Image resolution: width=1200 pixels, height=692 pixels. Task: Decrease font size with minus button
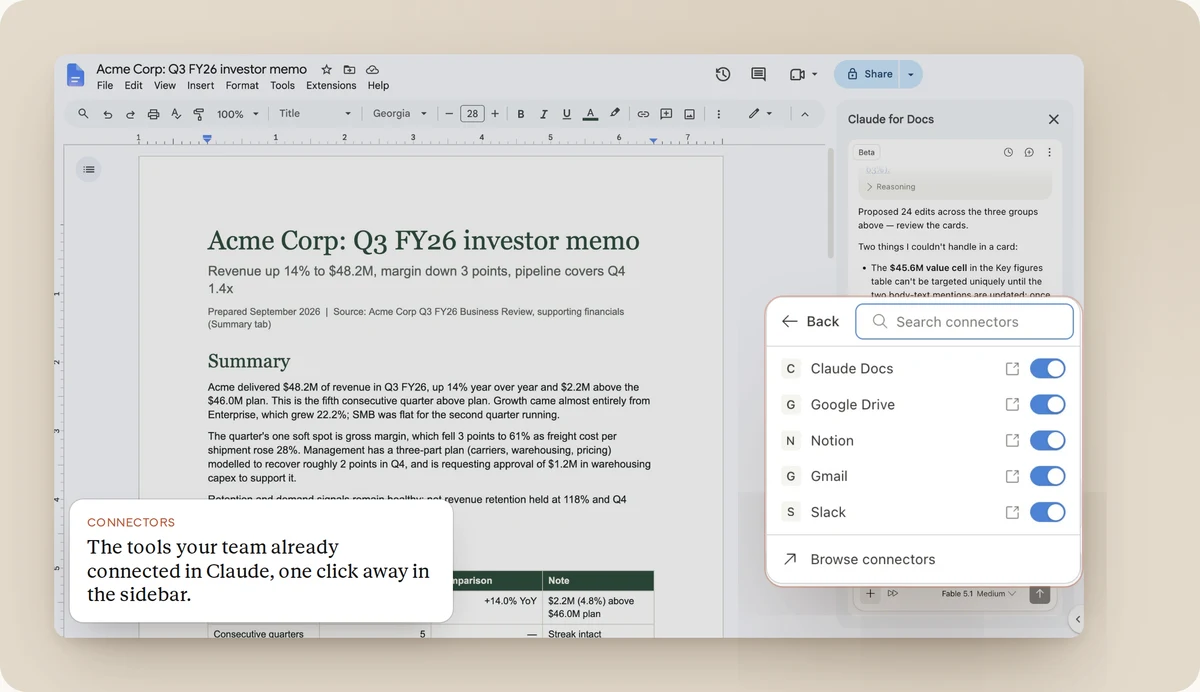coord(450,114)
